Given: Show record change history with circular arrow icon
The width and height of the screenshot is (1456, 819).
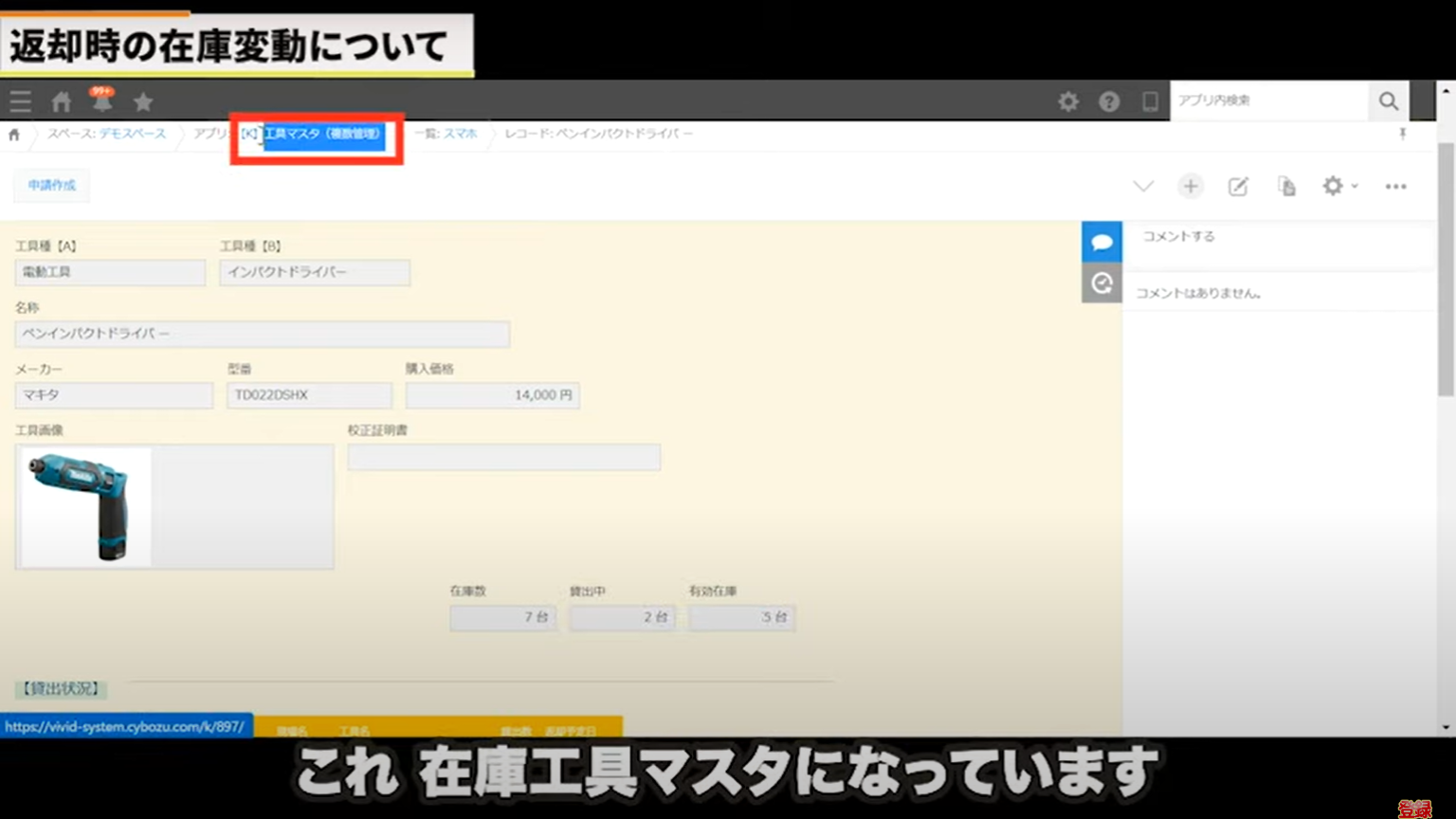Looking at the screenshot, I should (1101, 282).
